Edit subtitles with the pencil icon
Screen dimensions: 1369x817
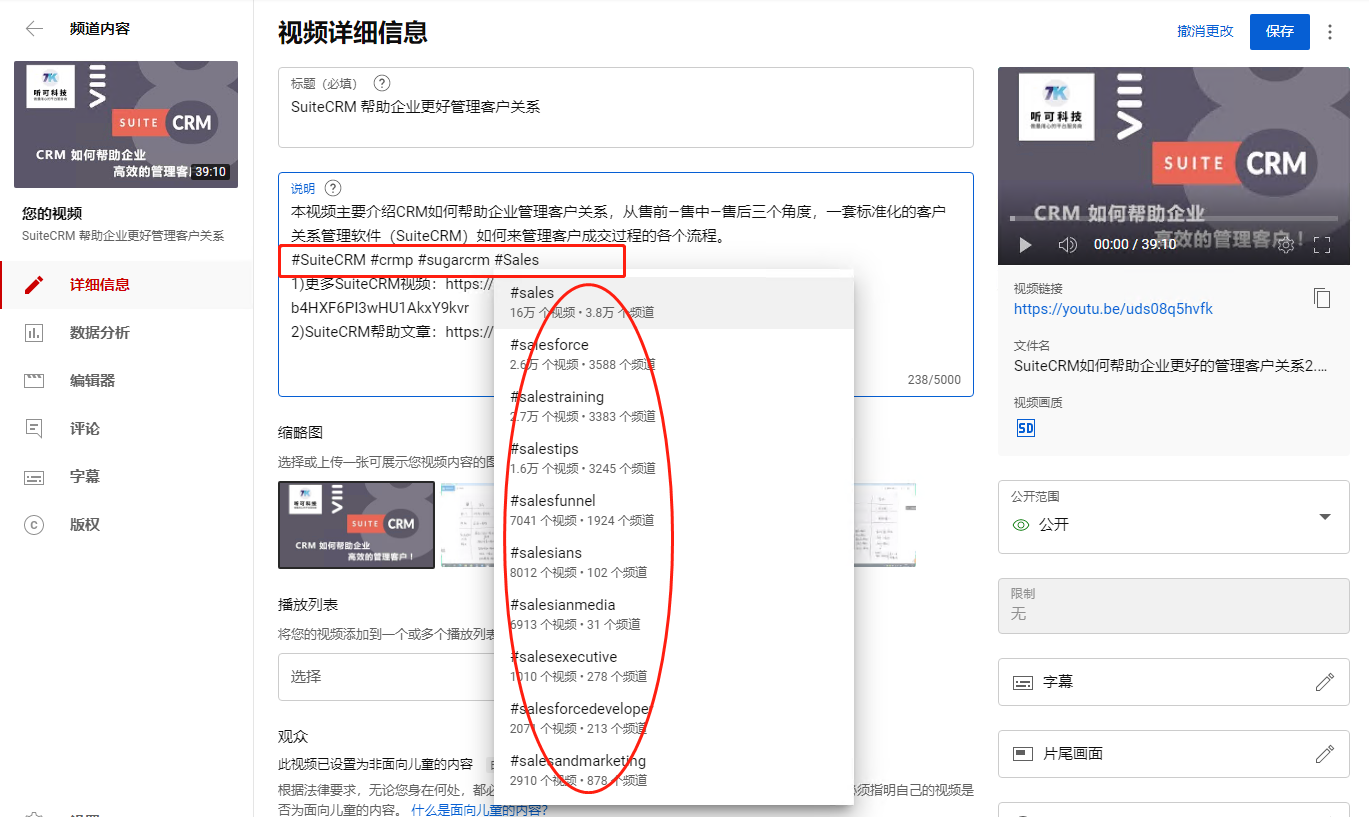tap(1324, 682)
